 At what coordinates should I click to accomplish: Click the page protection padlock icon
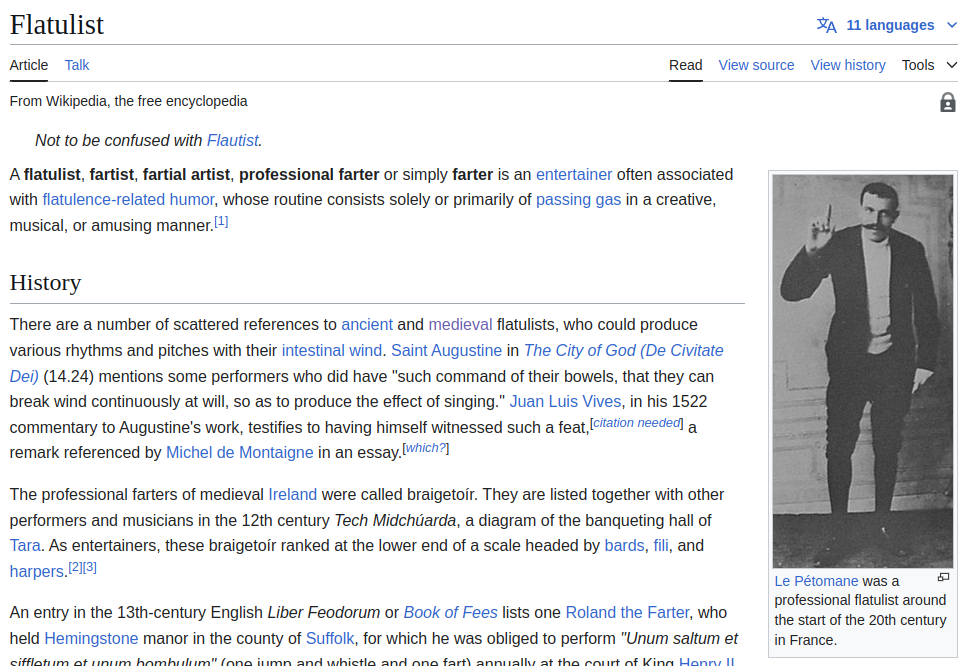947,102
